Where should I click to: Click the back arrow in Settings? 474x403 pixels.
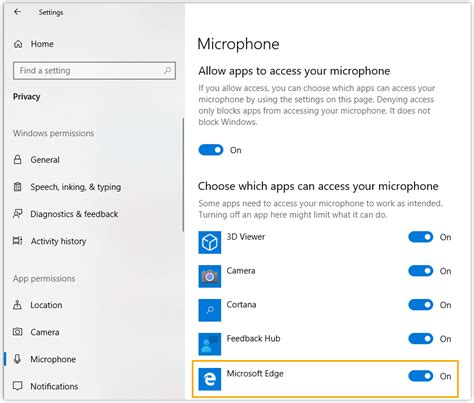17,12
